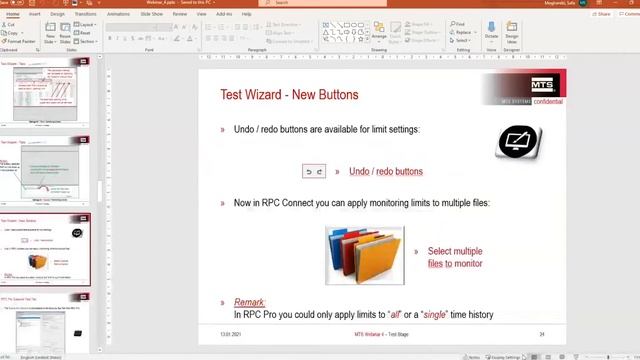Apply bullet list
640x360 pixels.
coord(209,27)
